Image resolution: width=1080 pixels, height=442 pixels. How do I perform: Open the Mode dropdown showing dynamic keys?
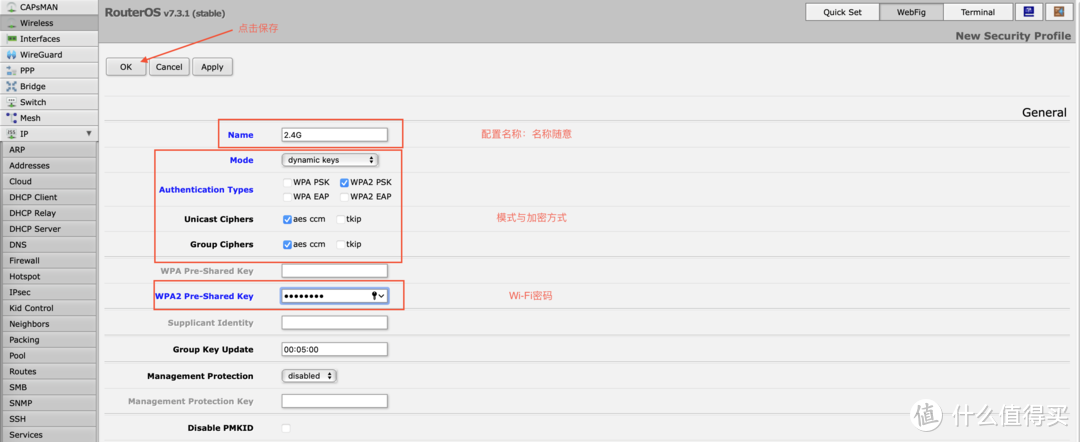click(329, 160)
